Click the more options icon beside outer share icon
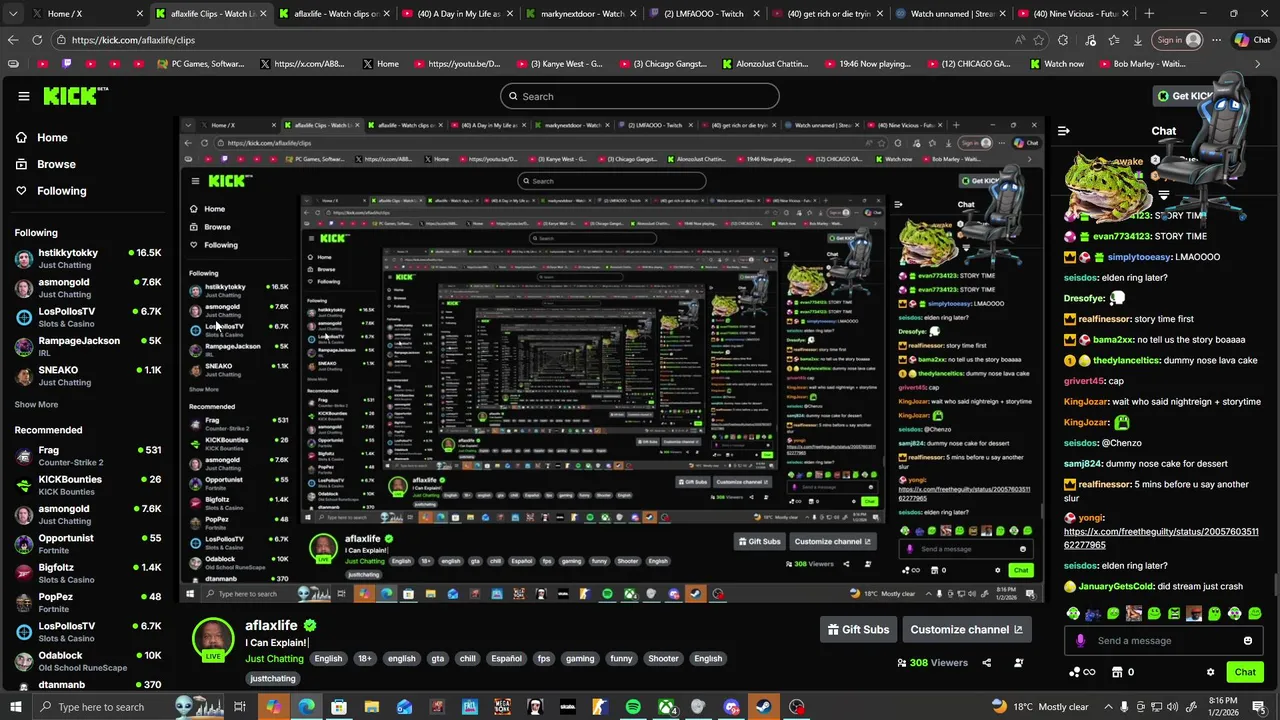Viewport: 1280px width, 720px height. (1018, 662)
